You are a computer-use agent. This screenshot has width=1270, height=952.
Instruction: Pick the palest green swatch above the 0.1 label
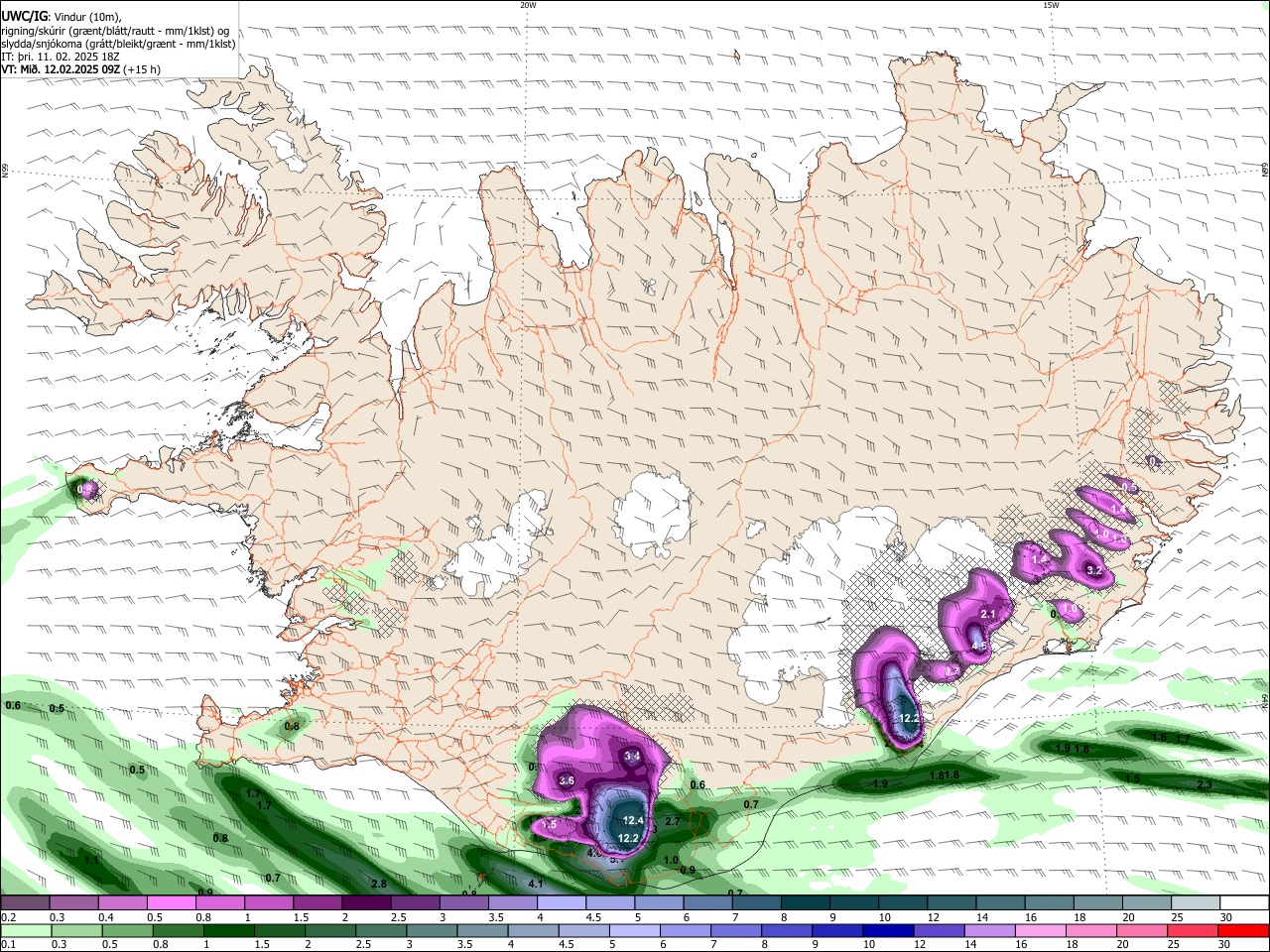click(25, 930)
